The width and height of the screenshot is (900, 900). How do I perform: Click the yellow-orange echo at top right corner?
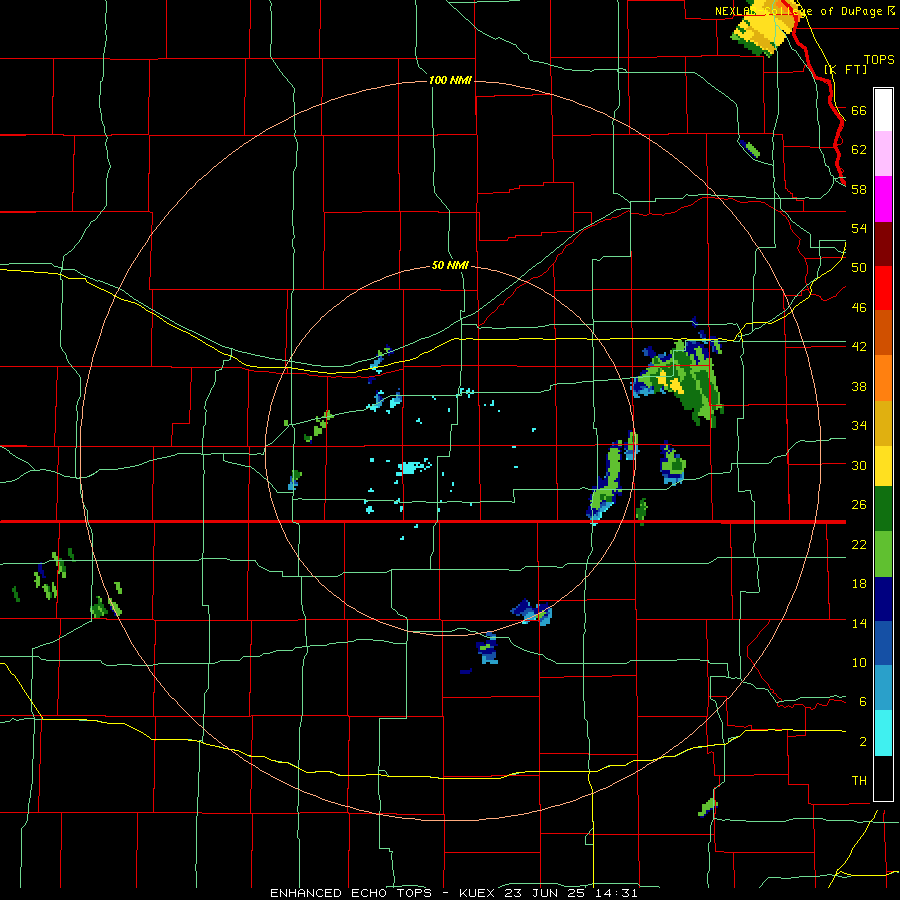click(x=765, y=26)
